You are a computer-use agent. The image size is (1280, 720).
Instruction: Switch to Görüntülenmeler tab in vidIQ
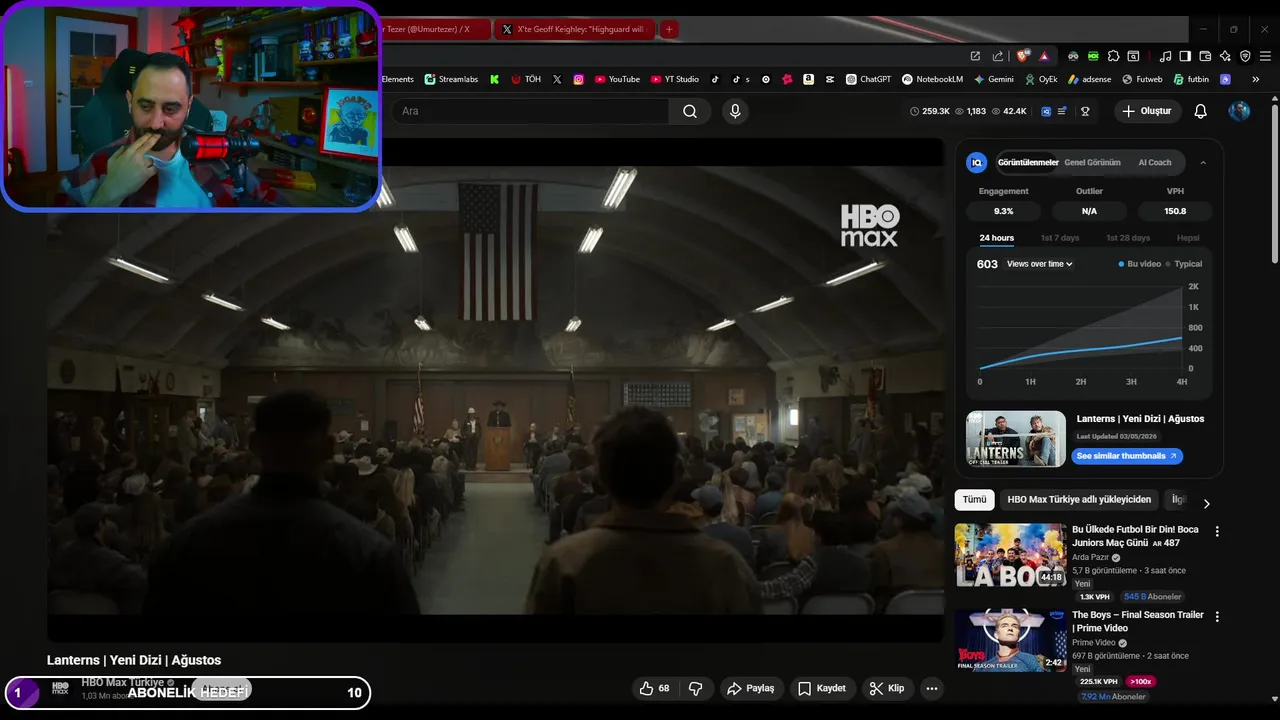(1028, 162)
